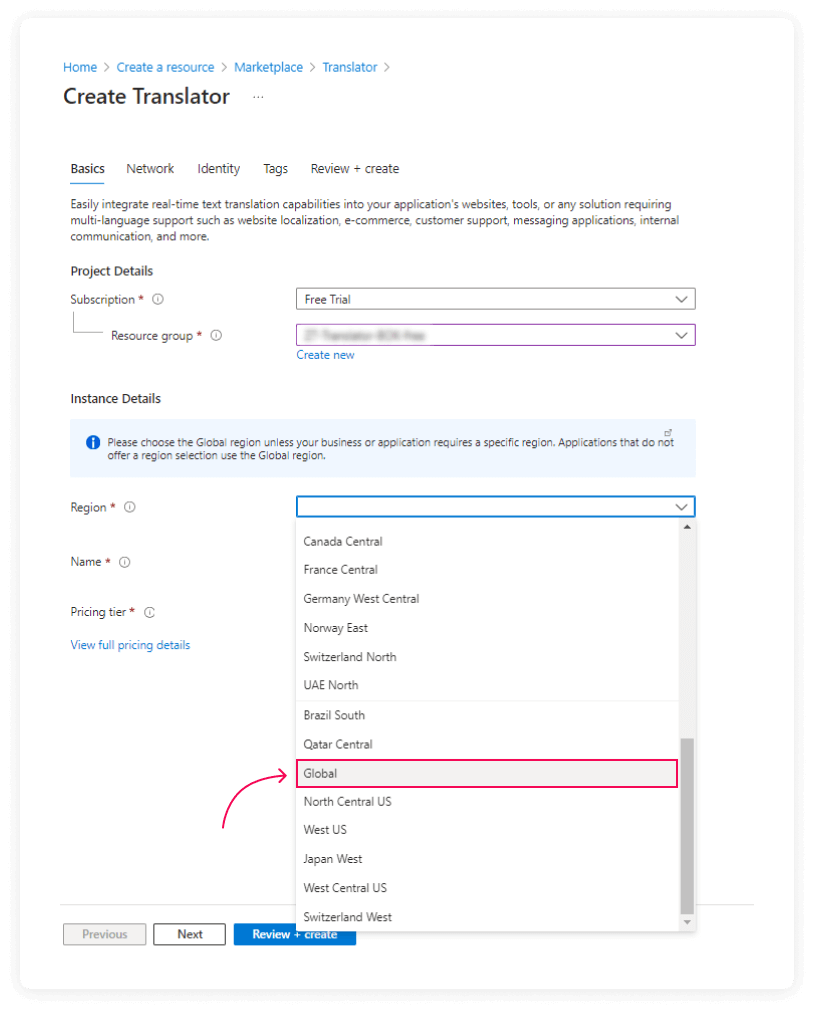Click the info icon beside Name
This screenshot has height=1011, width=814.
(x=125, y=562)
